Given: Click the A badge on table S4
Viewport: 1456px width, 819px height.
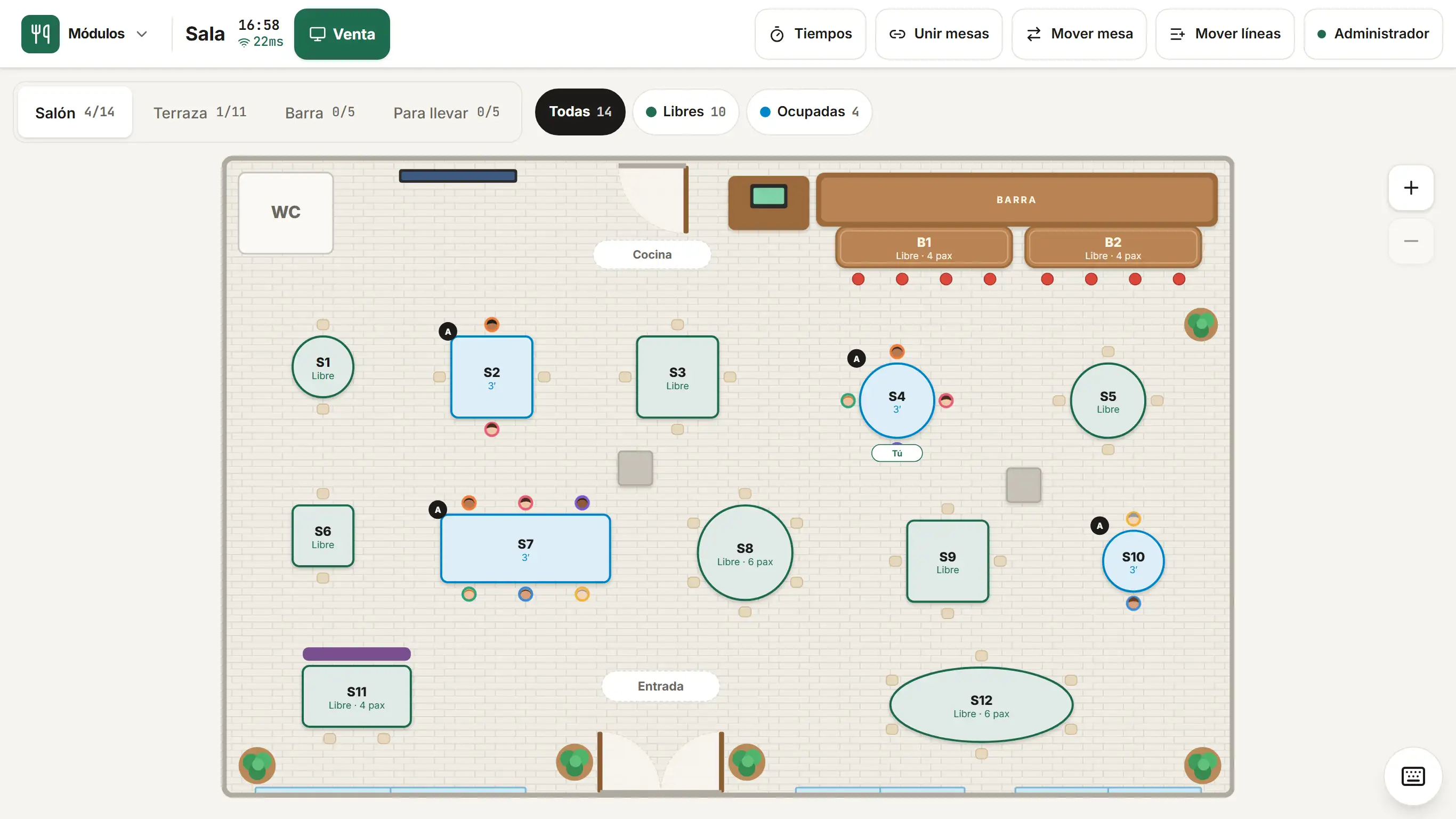Looking at the screenshot, I should pos(856,359).
